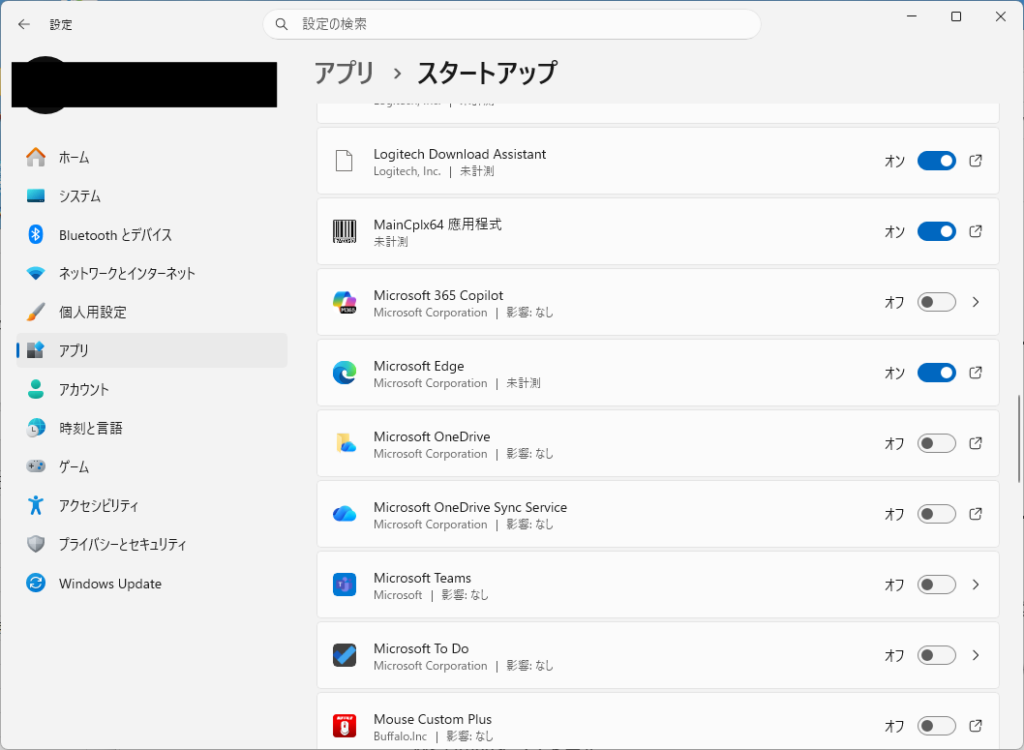Click the Personalization paintbrush icon
This screenshot has width=1024, height=750.
pos(35,312)
